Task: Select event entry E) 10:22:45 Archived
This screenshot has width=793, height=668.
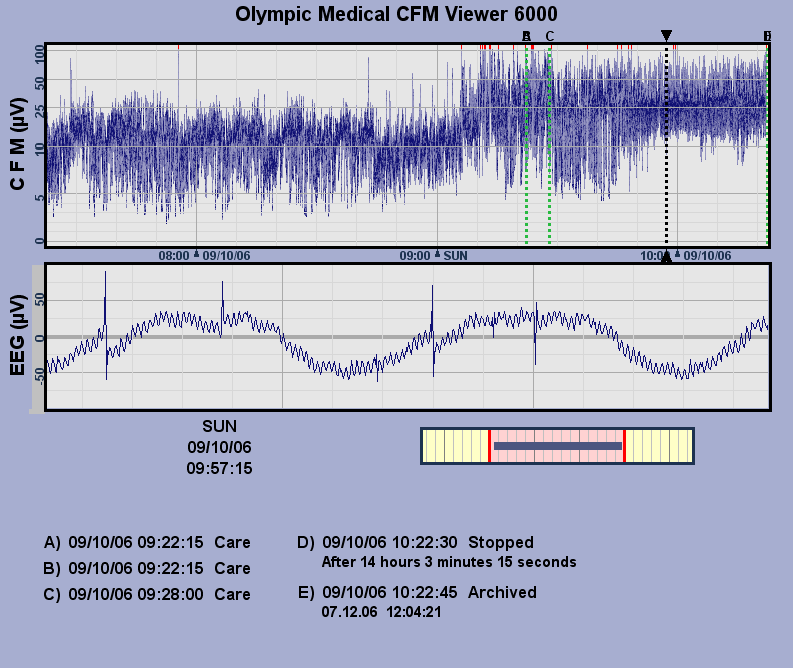Action: coord(417,593)
